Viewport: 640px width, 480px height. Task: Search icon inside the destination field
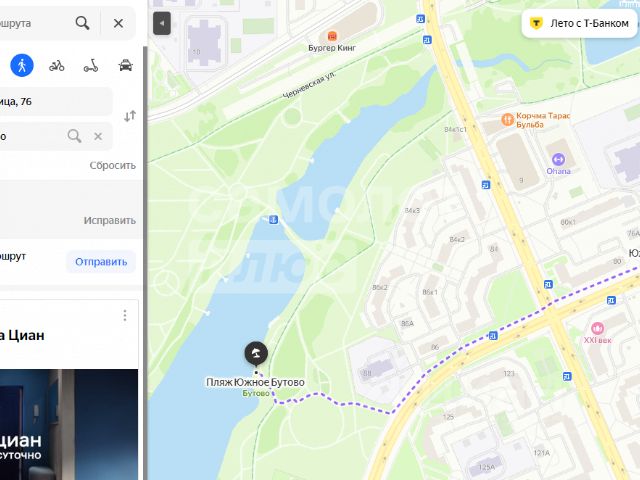tap(74, 136)
